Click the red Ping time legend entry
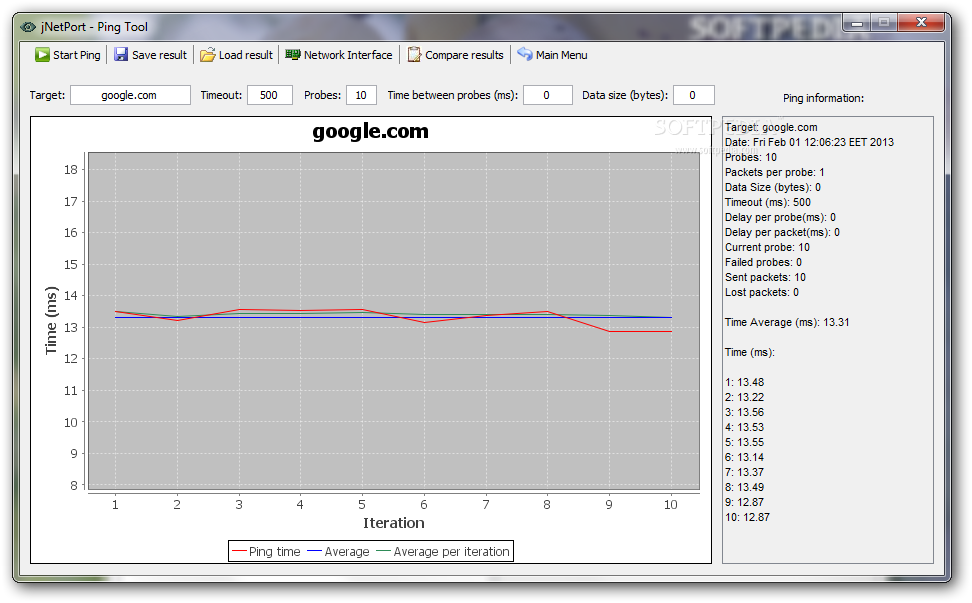This screenshot has width=972, height=603. 266,552
